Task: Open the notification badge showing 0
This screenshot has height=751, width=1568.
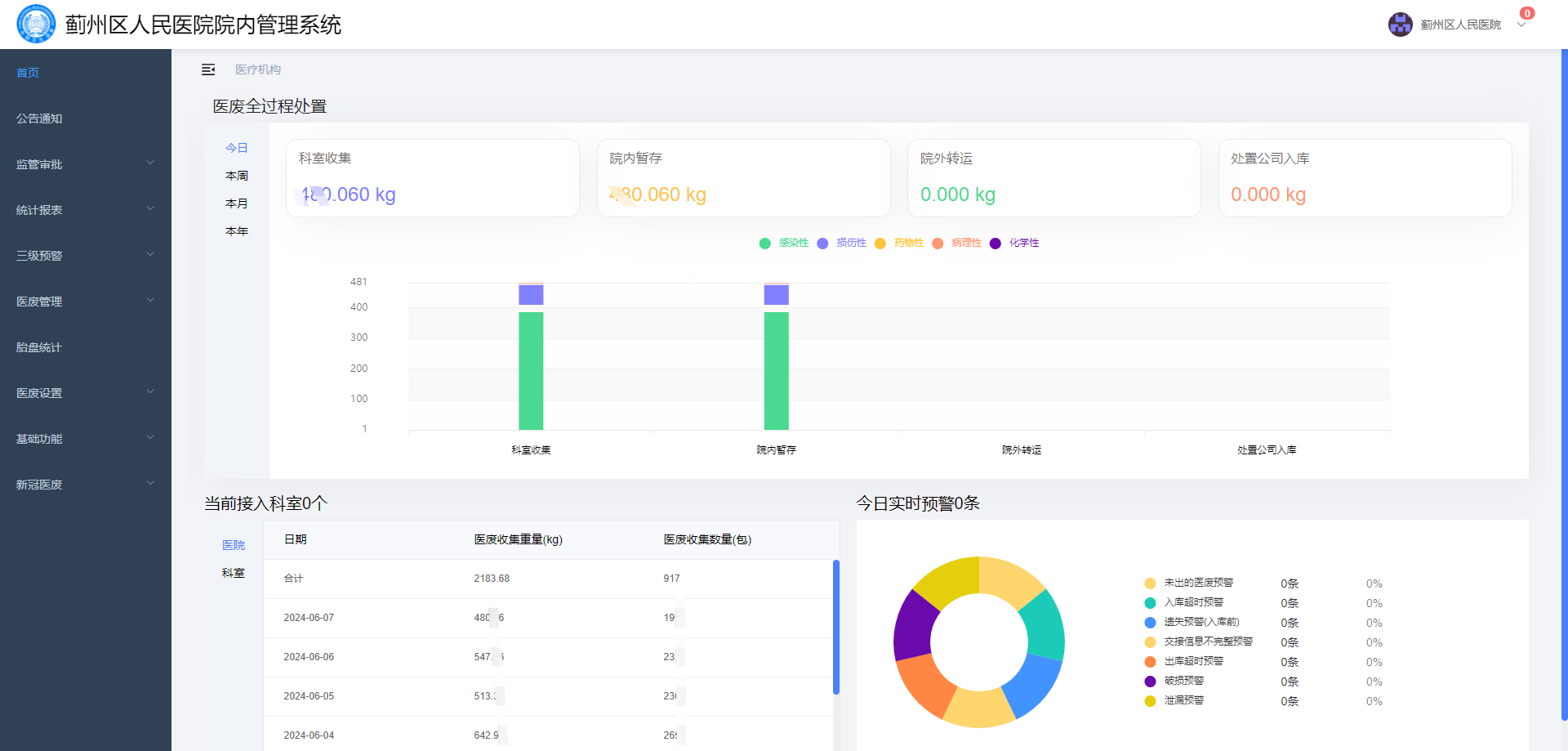Action: click(1526, 13)
